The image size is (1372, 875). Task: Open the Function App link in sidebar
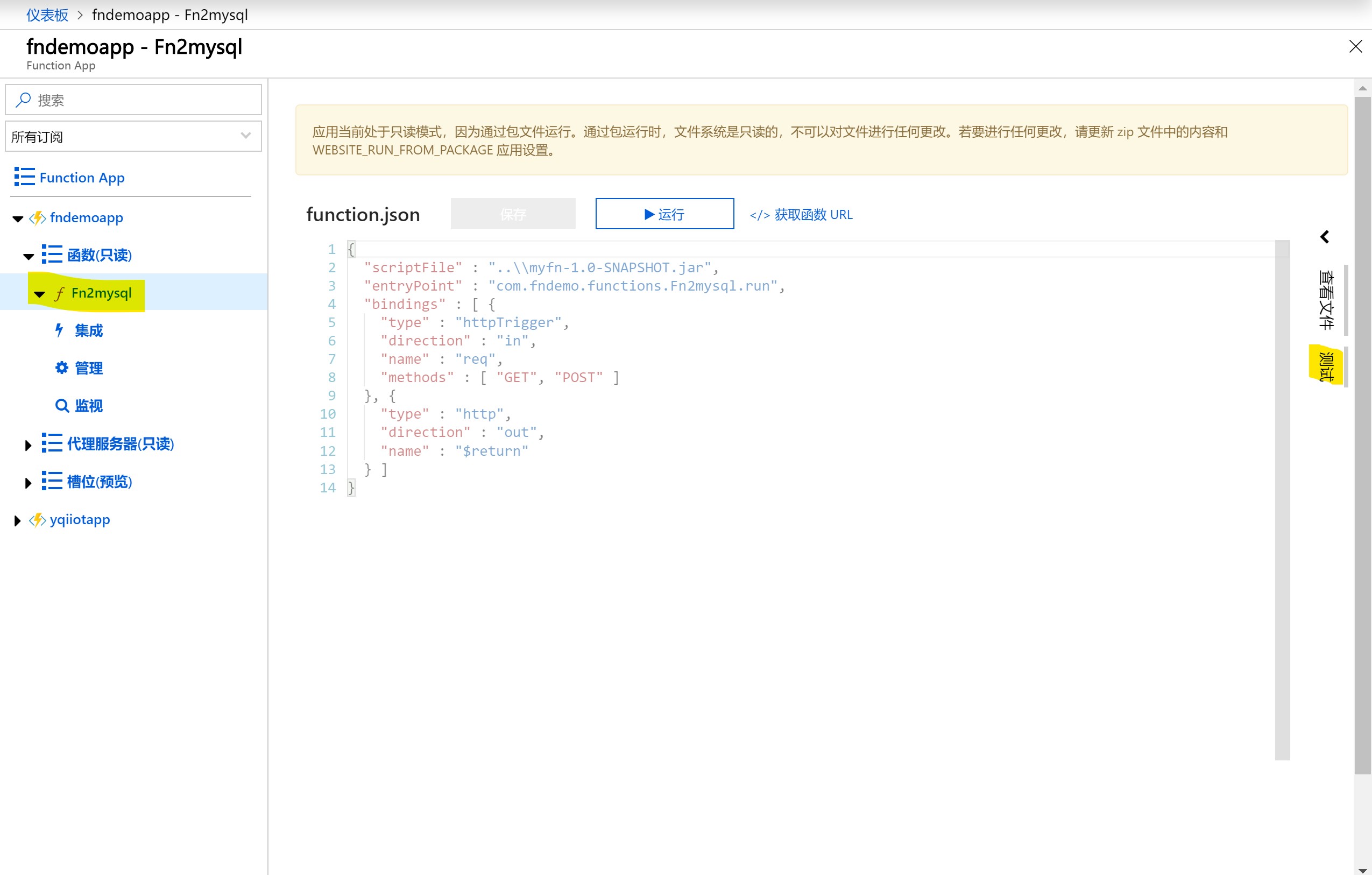pyautogui.click(x=82, y=177)
